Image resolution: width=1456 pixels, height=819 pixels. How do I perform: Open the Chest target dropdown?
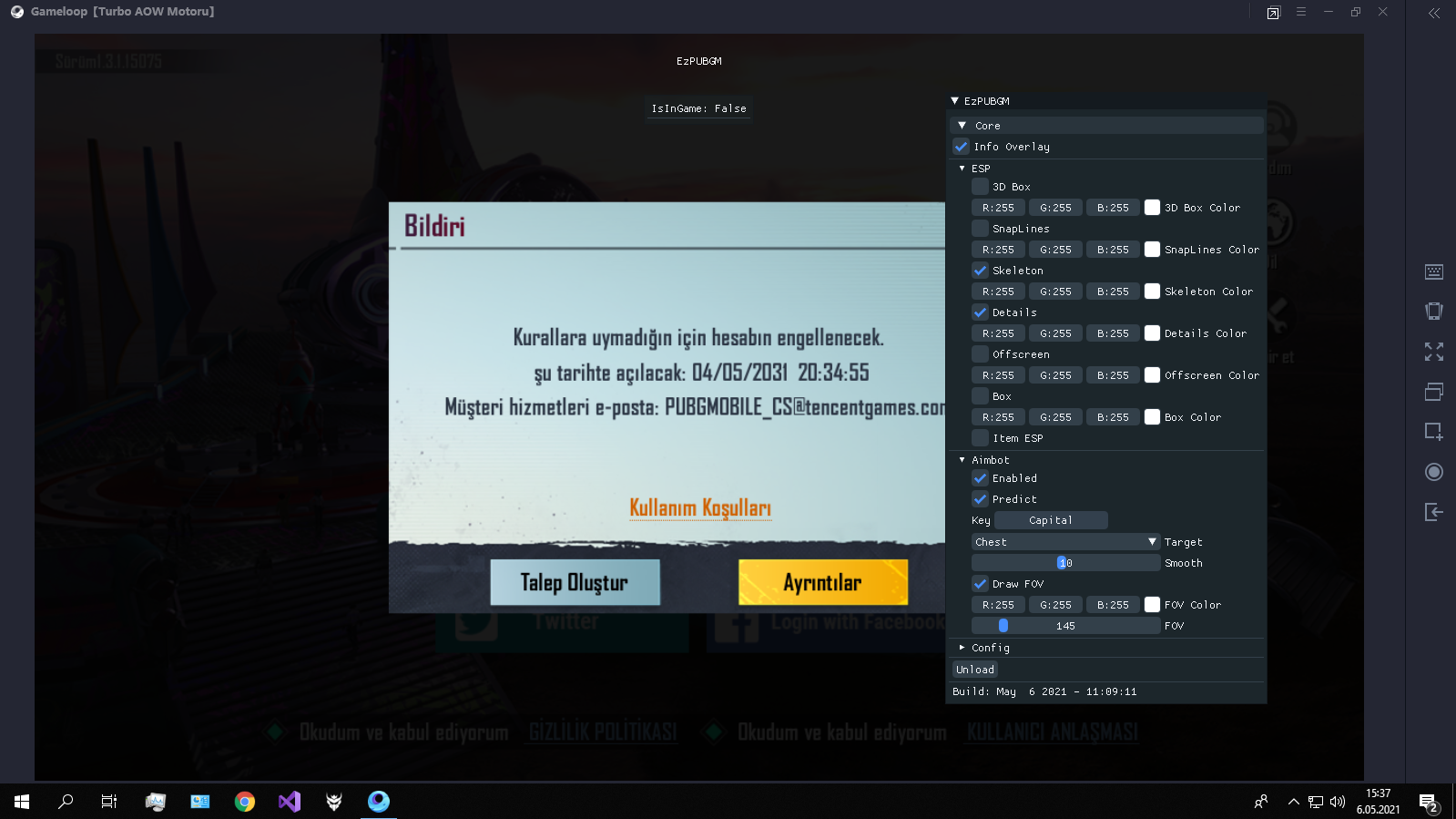(x=1065, y=542)
